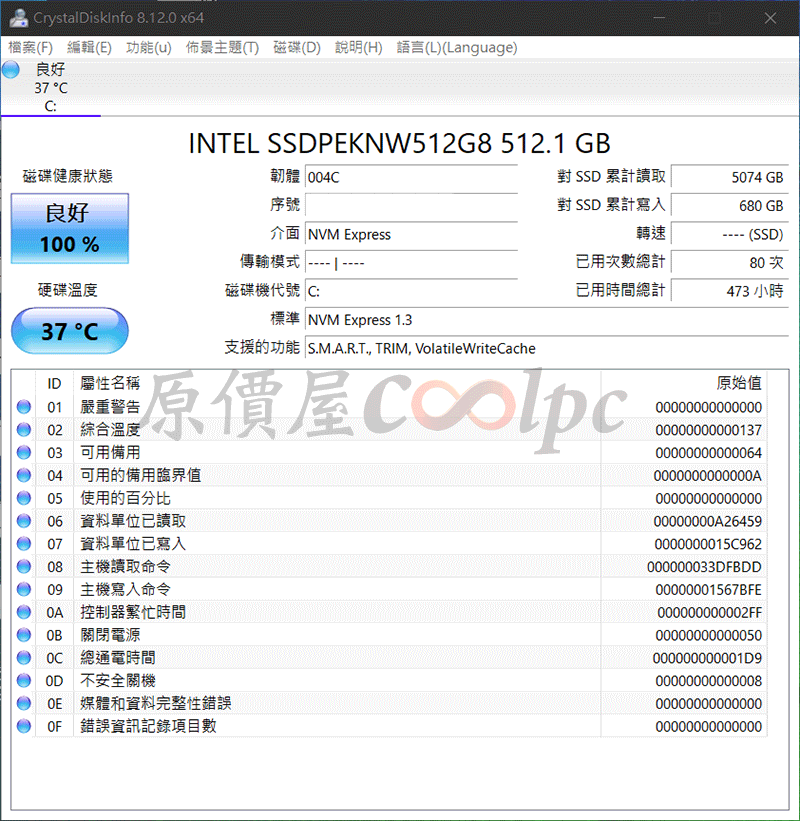Viewport: 800px width, 821px height.
Task: Click status orb for attribute 01 嚴重警告
Action: pos(24,407)
